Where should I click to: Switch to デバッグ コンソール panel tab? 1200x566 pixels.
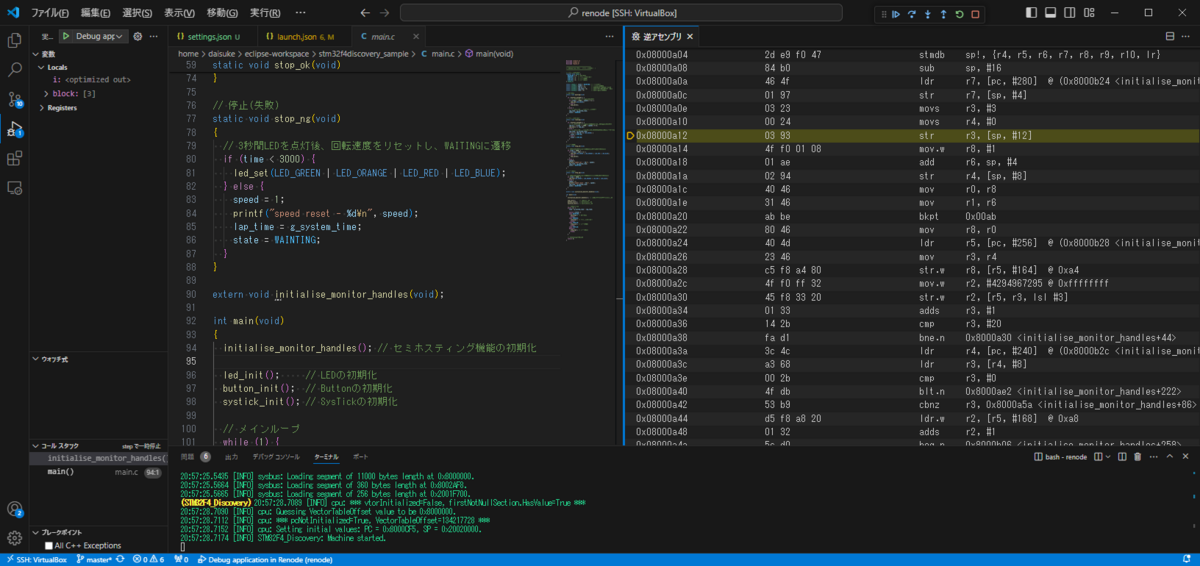click(x=276, y=456)
